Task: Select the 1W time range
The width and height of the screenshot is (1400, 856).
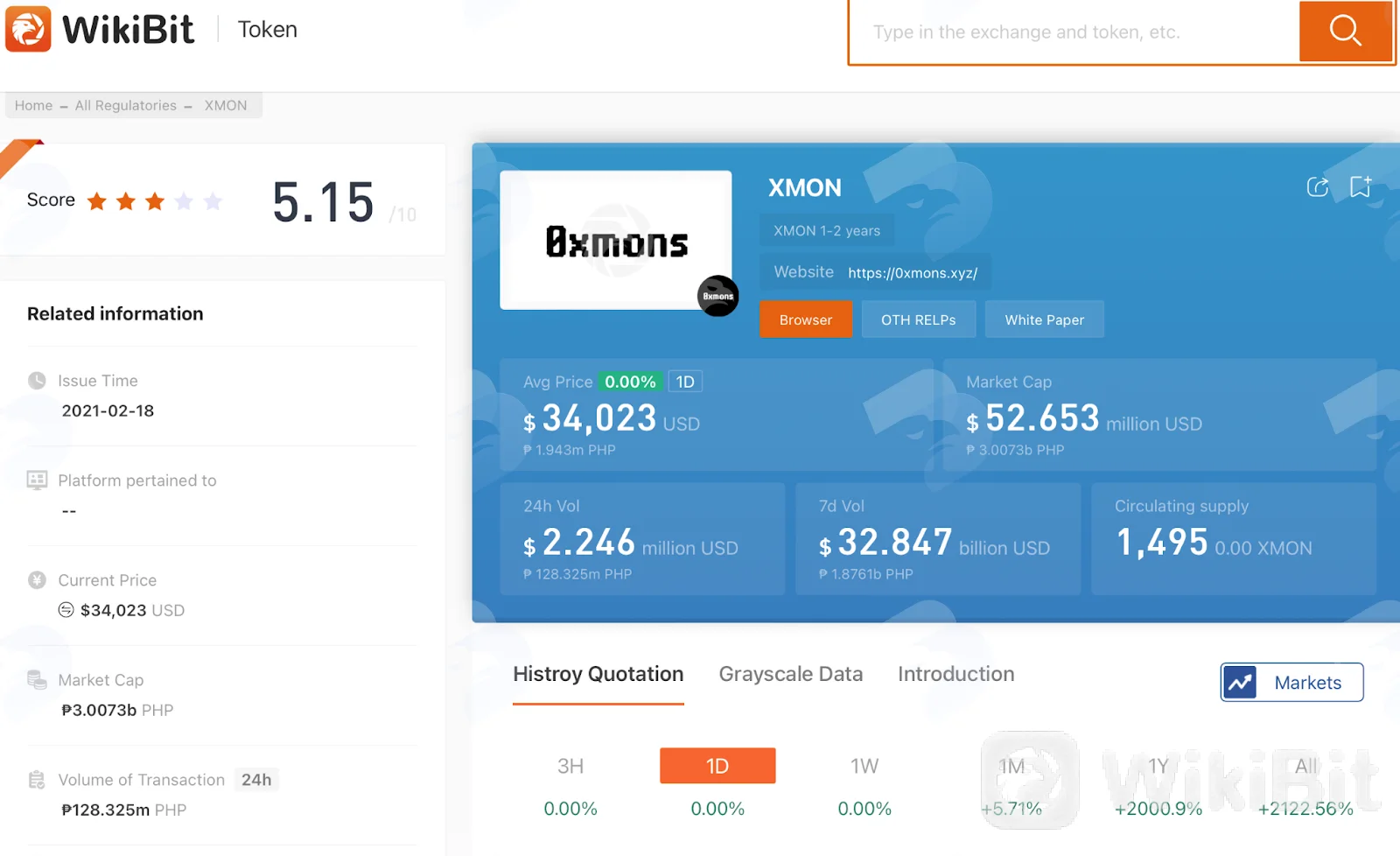Action: coord(864,767)
